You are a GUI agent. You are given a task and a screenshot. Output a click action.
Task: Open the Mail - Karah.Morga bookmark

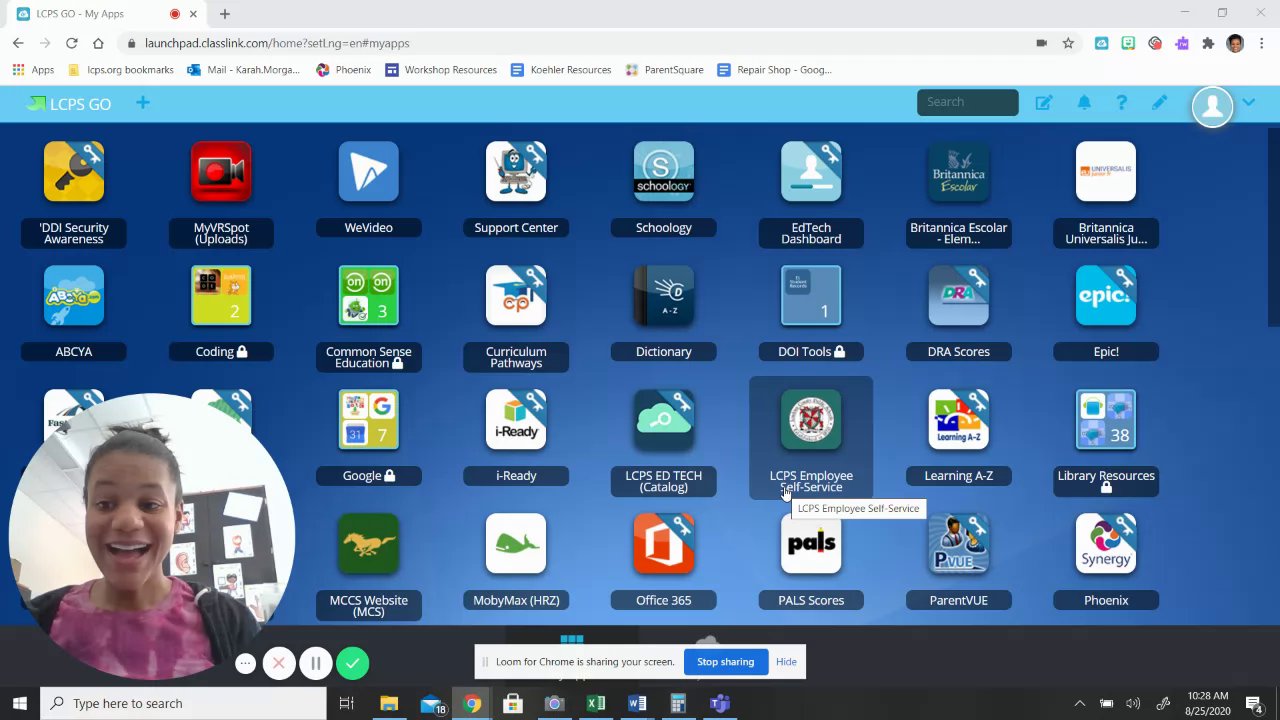coord(243,70)
